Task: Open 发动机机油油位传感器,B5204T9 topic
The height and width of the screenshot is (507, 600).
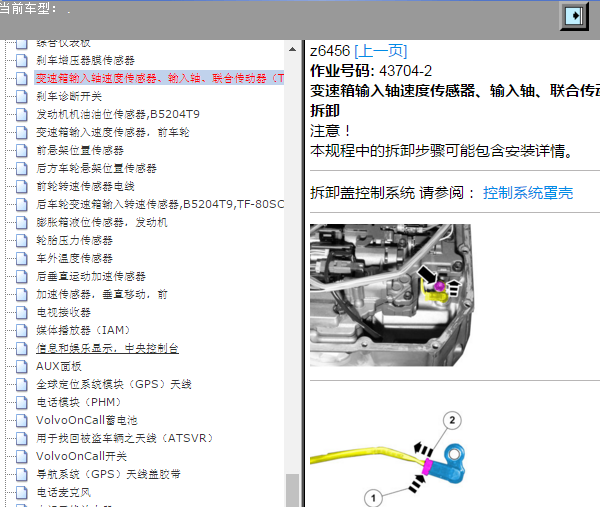Action: pos(118,114)
